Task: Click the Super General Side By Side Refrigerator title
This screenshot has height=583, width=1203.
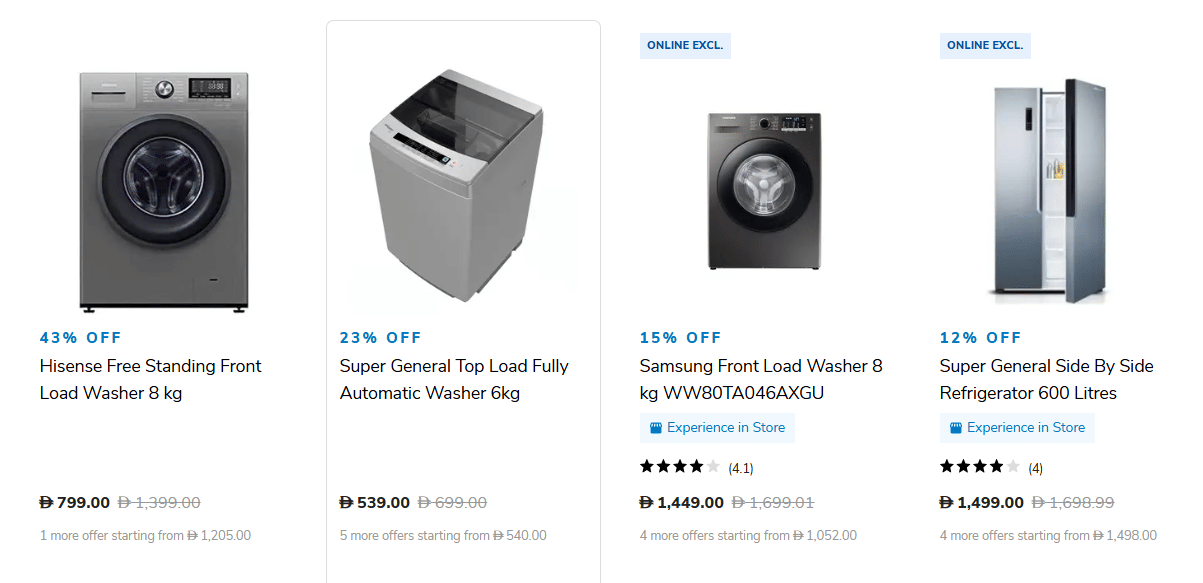Action: click(1046, 379)
